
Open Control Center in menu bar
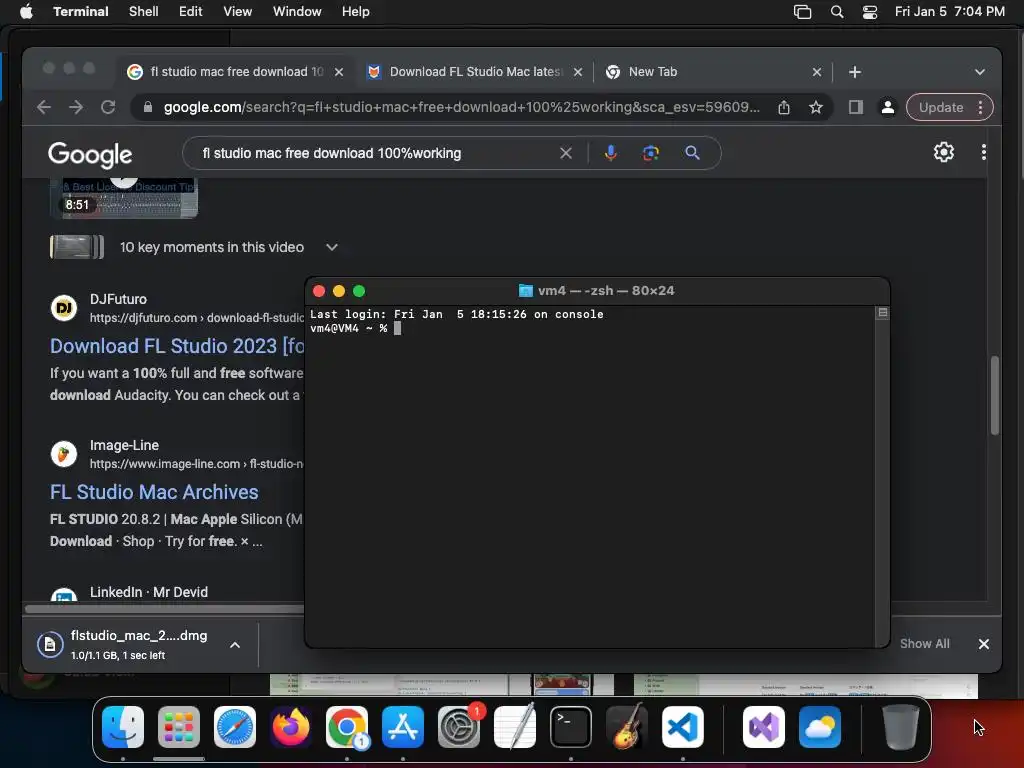tap(870, 12)
